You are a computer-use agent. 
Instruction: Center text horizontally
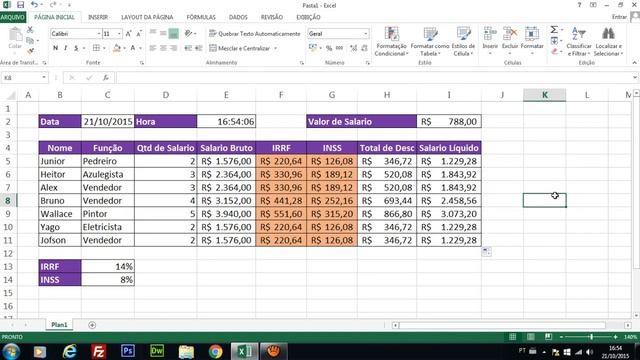pos(163,48)
